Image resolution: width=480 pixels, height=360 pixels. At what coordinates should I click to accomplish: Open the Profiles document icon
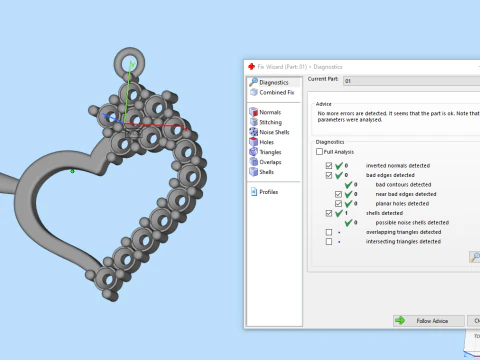point(254,192)
